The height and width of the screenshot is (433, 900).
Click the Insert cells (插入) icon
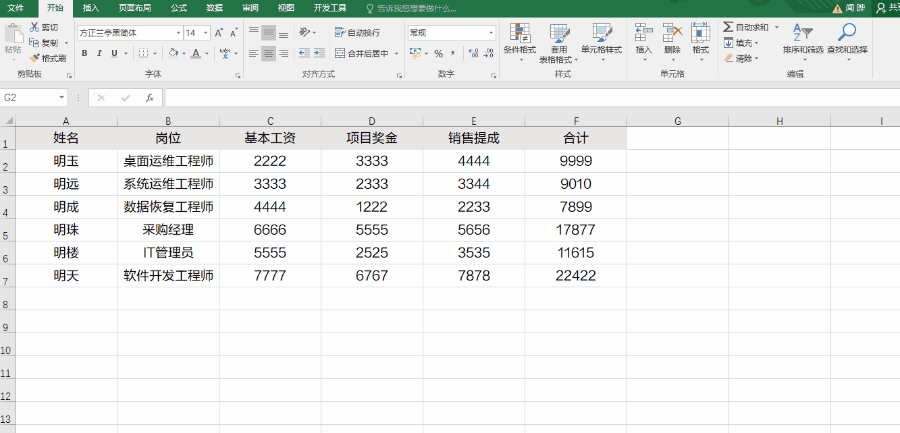click(x=644, y=33)
